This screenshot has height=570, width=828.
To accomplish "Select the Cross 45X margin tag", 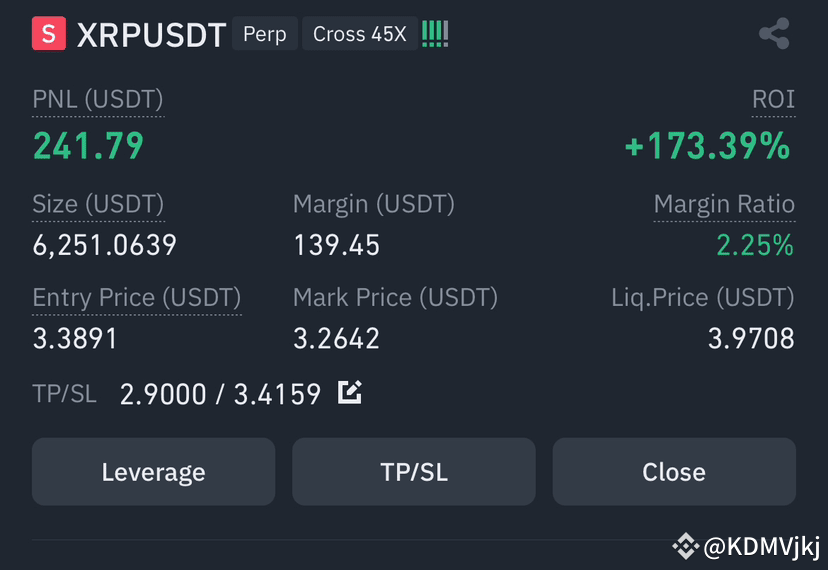I will [360, 34].
